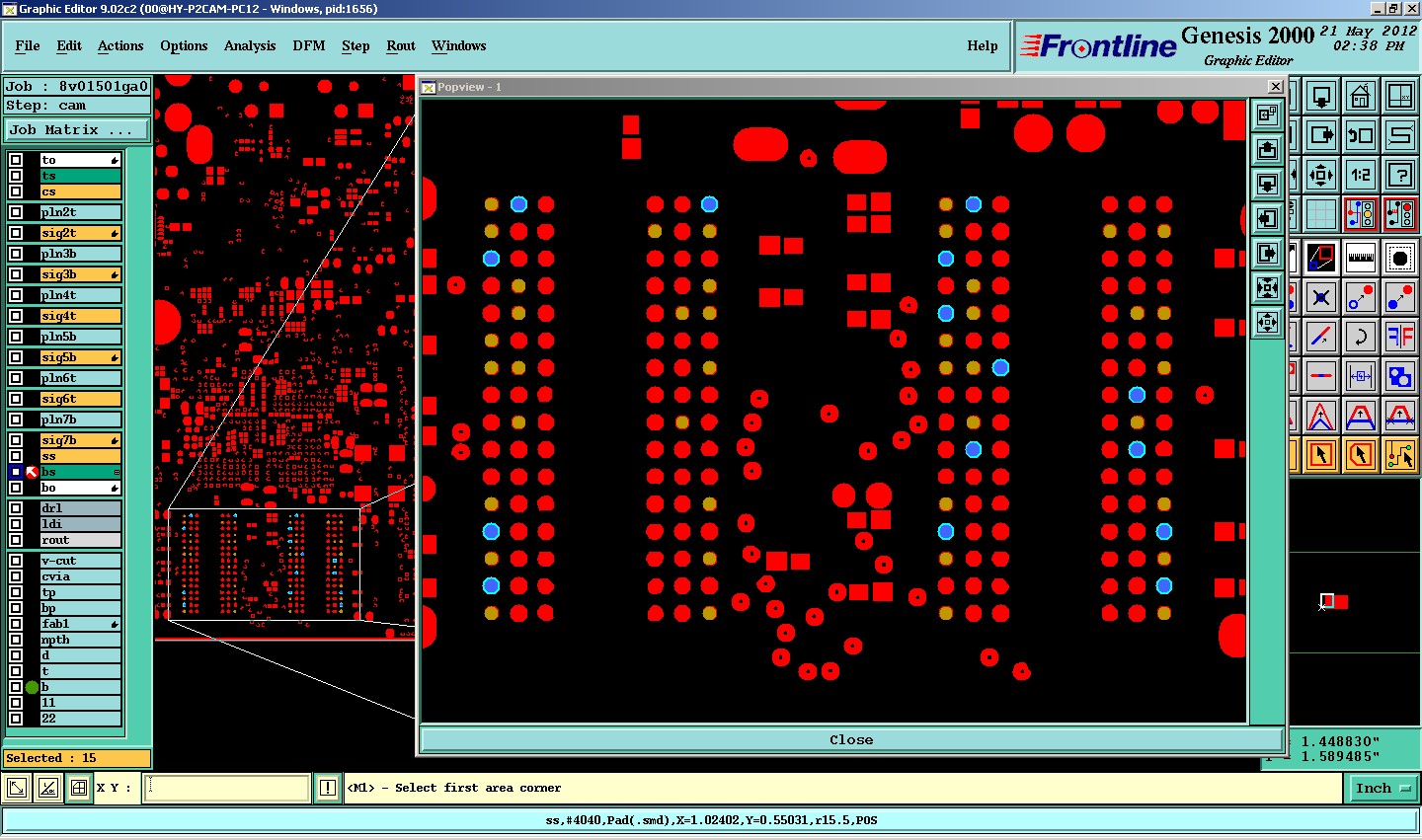Click the mirror F icon

click(x=1400, y=337)
